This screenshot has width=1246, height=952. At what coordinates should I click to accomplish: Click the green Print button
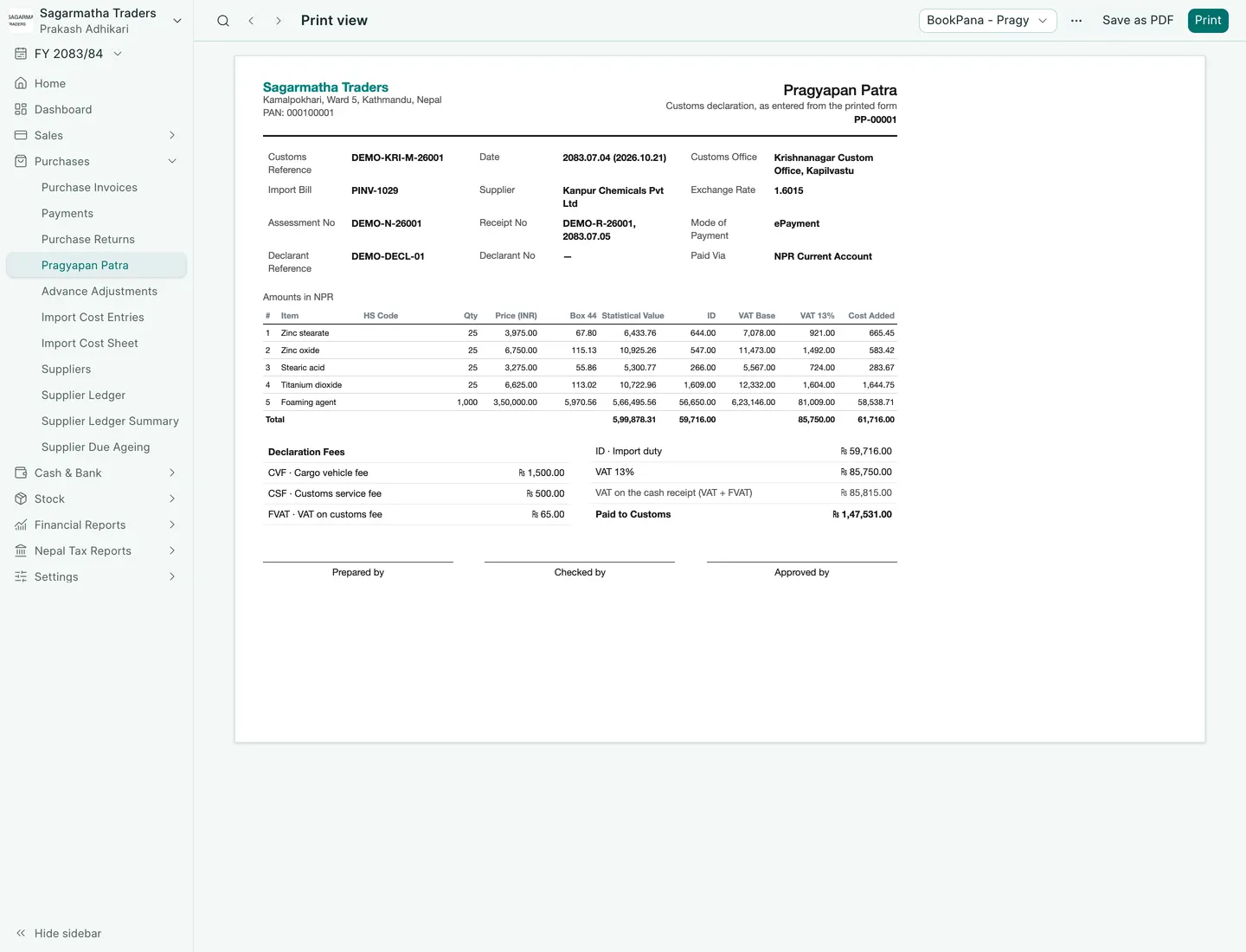[1208, 21]
